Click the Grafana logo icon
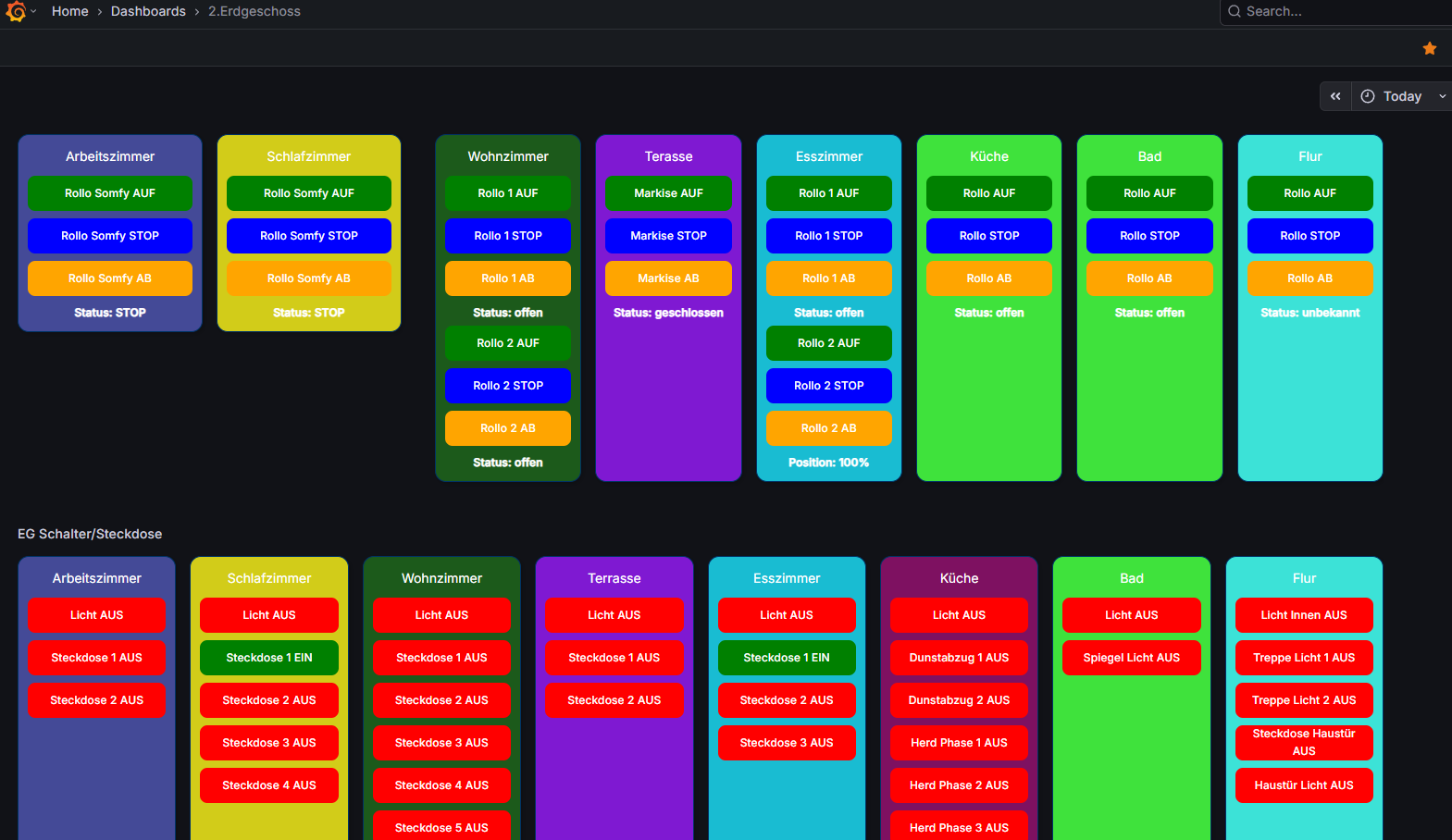Screen dimensions: 1452x840 click(x=16, y=12)
